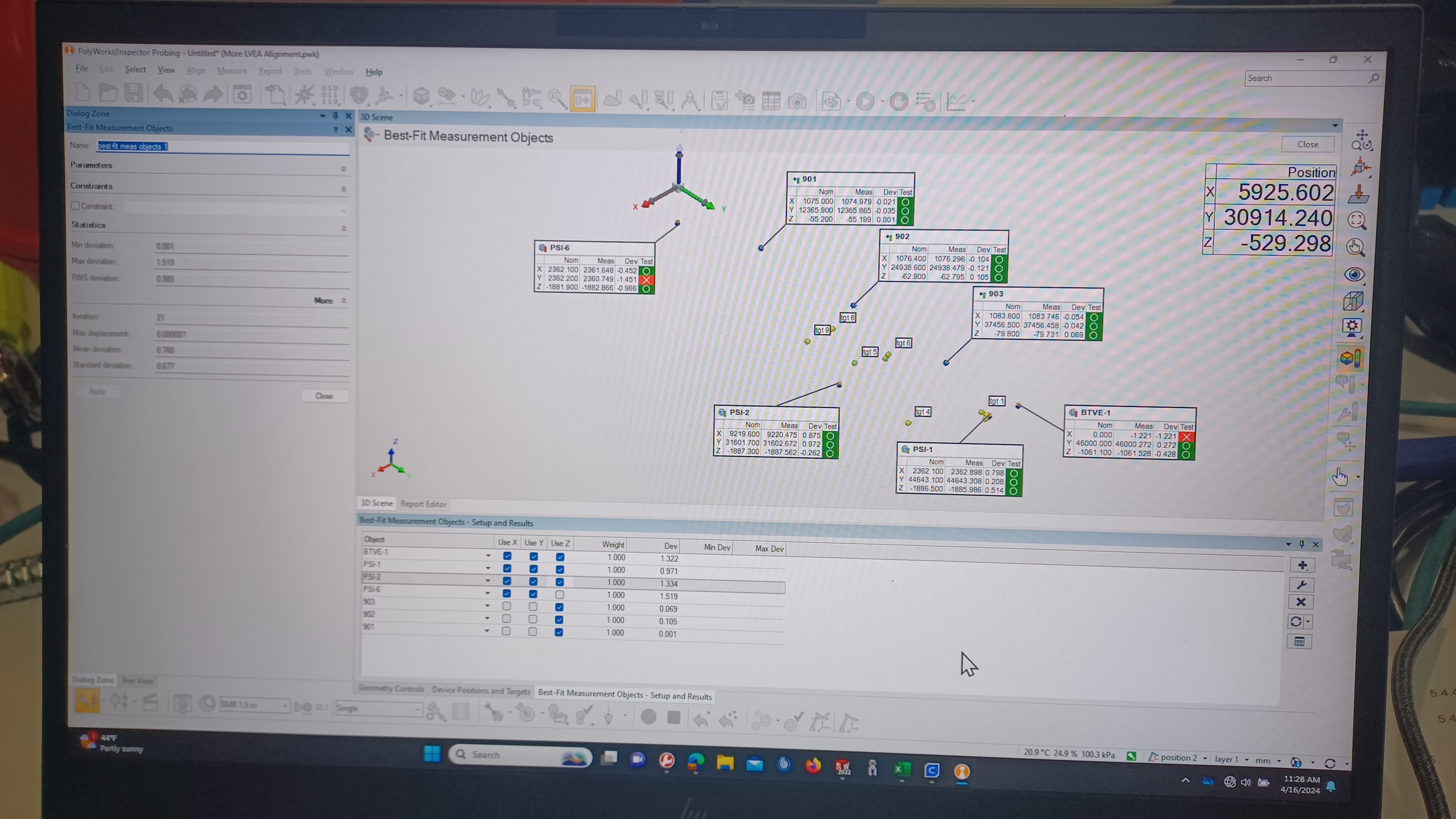
Task: Click the Excel icon in Windows taskbar
Action: tap(902, 770)
